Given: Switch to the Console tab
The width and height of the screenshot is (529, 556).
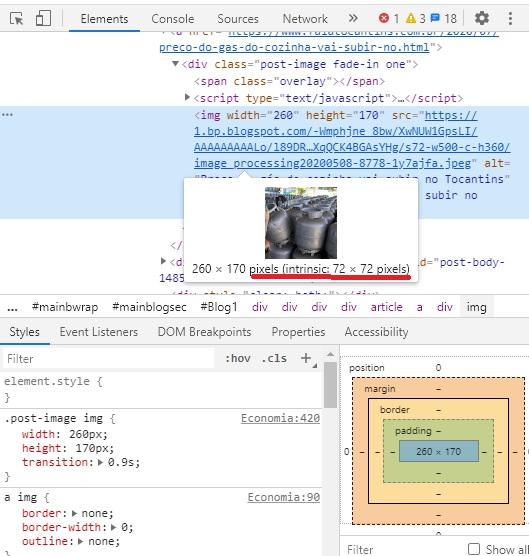Looking at the screenshot, I should [x=173, y=19].
